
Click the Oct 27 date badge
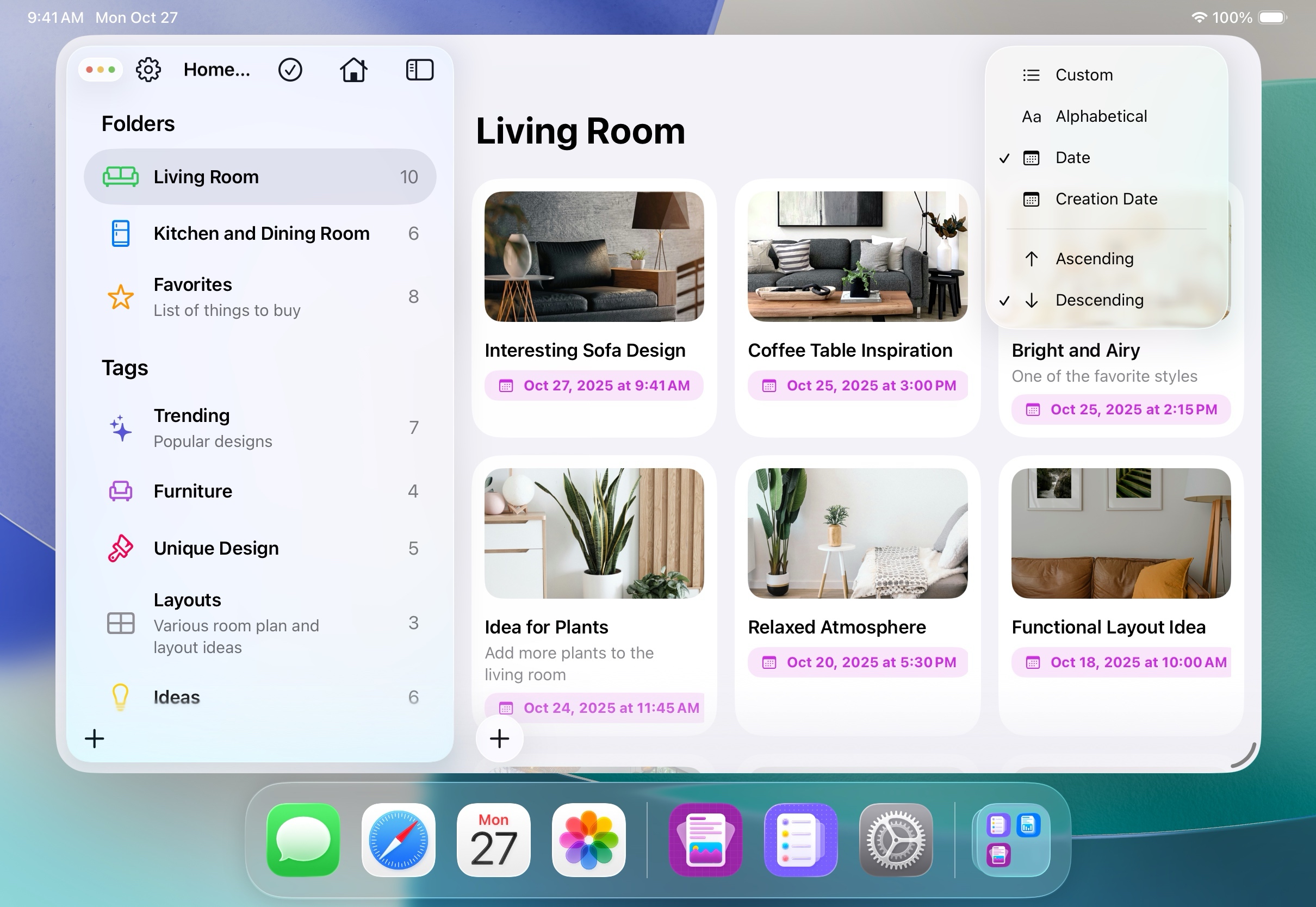click(594, 386)
